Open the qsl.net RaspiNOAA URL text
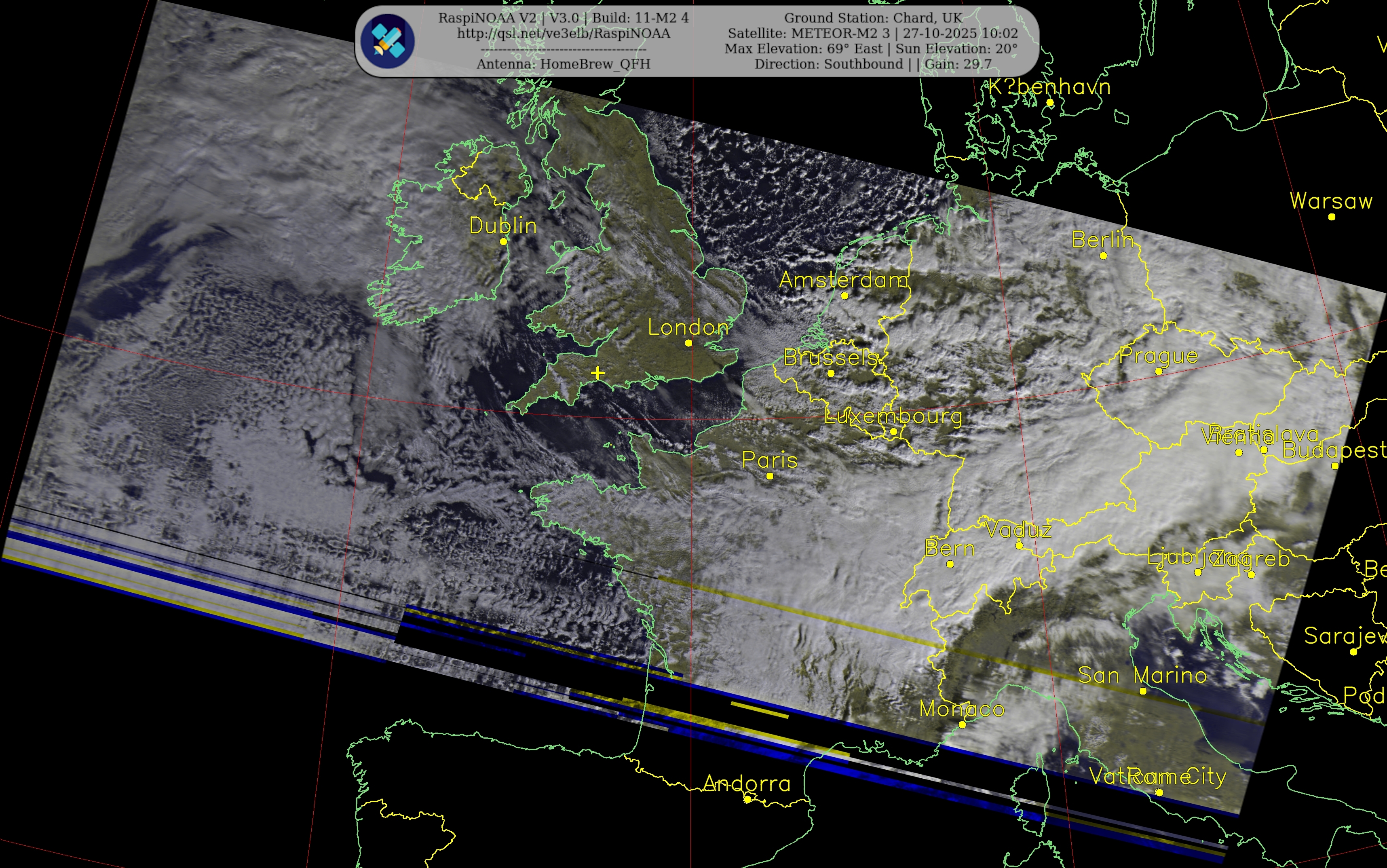1387x868 pixels. coord(563,33)
